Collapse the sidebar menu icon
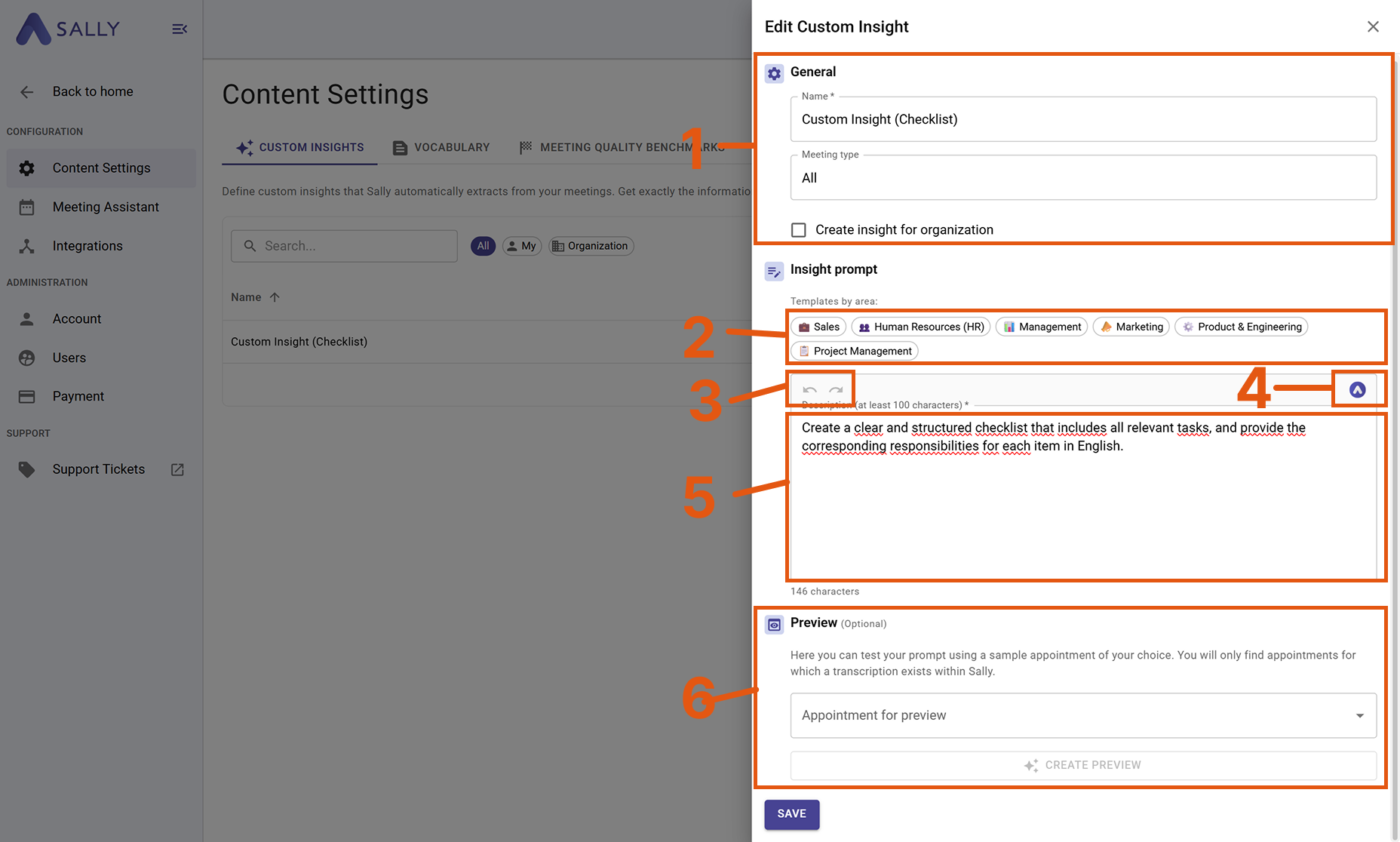This screenshot has width=1400, height=842. (180, 29)
